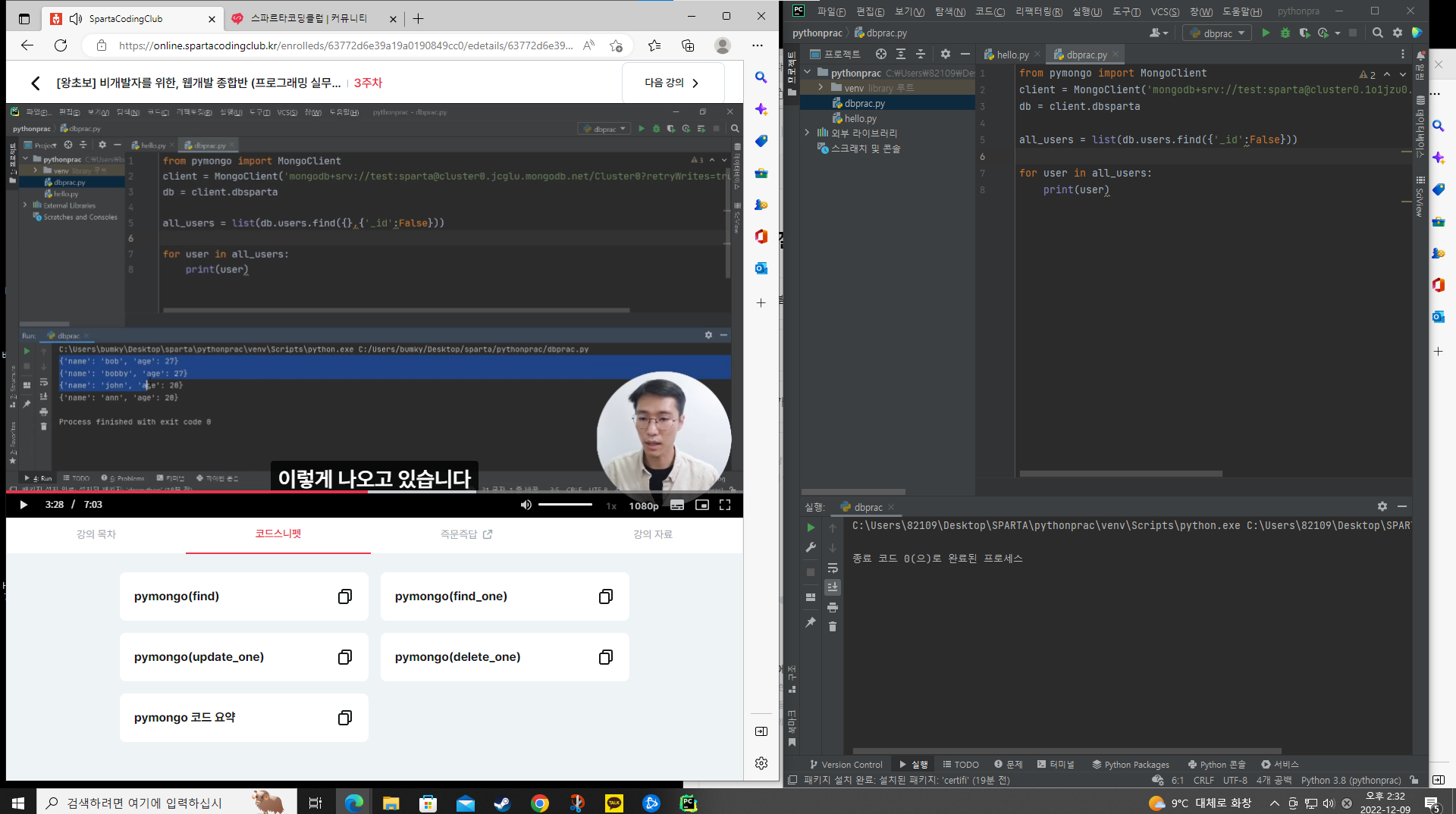Run with coverage in PyCharm toolbar

point(1304,33)
